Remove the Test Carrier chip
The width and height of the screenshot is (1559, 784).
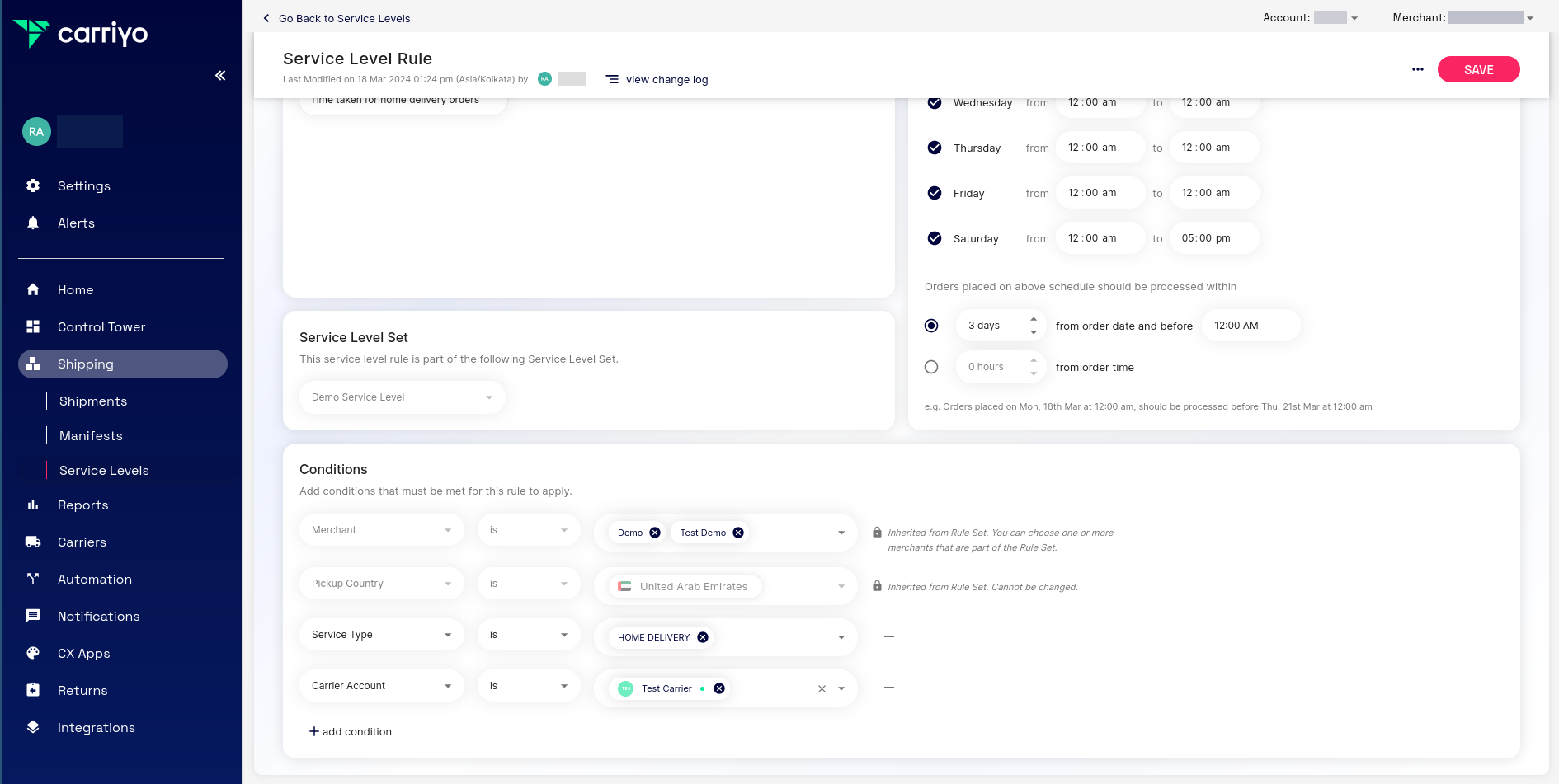(x=719, y=688)
